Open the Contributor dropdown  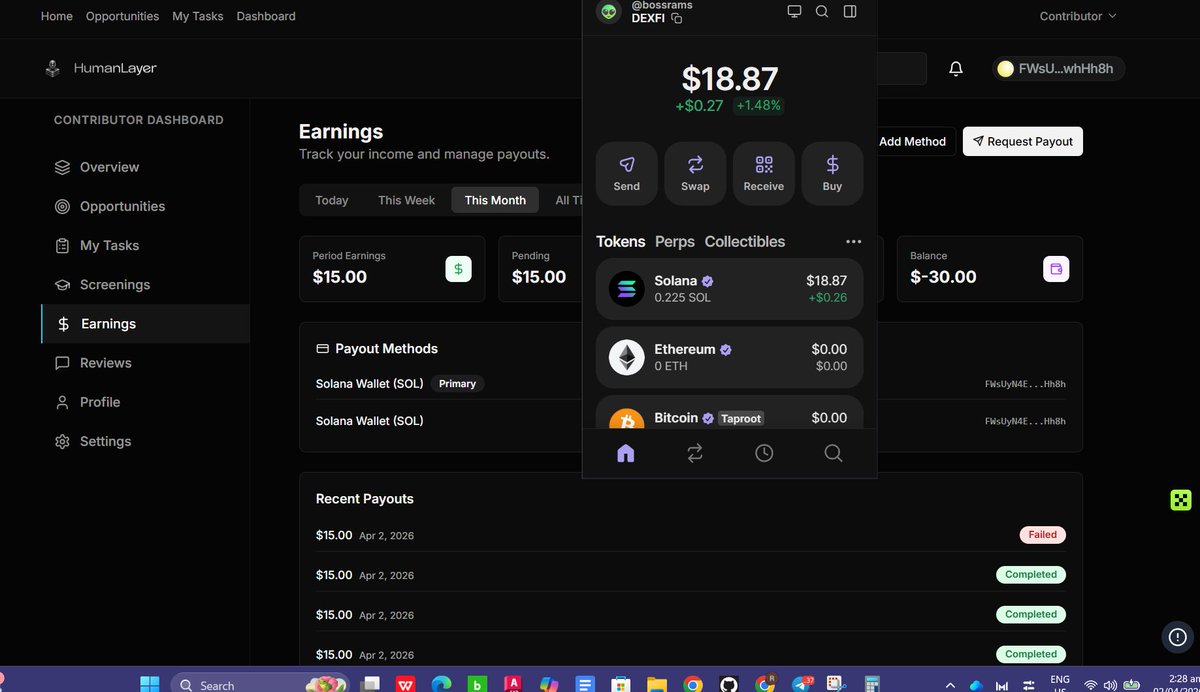[x=1078, y=16]
